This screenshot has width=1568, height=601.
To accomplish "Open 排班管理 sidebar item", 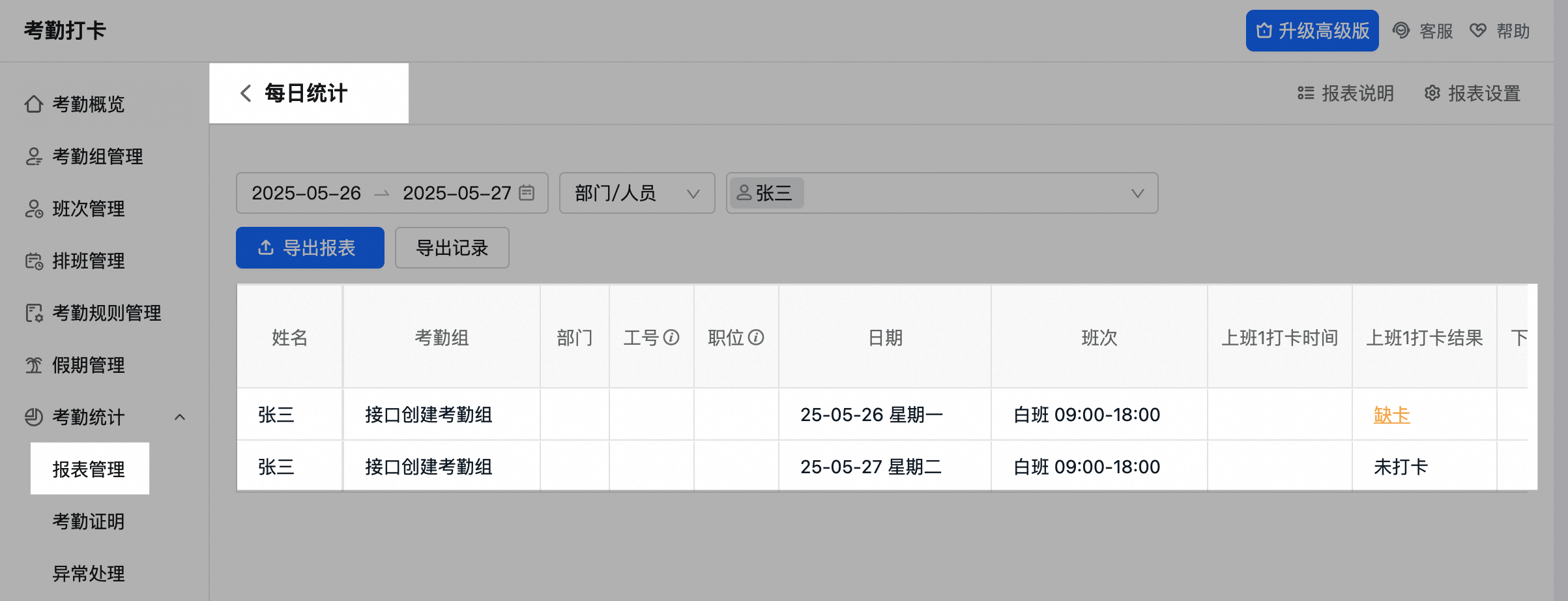I will (x=88, y=261).
